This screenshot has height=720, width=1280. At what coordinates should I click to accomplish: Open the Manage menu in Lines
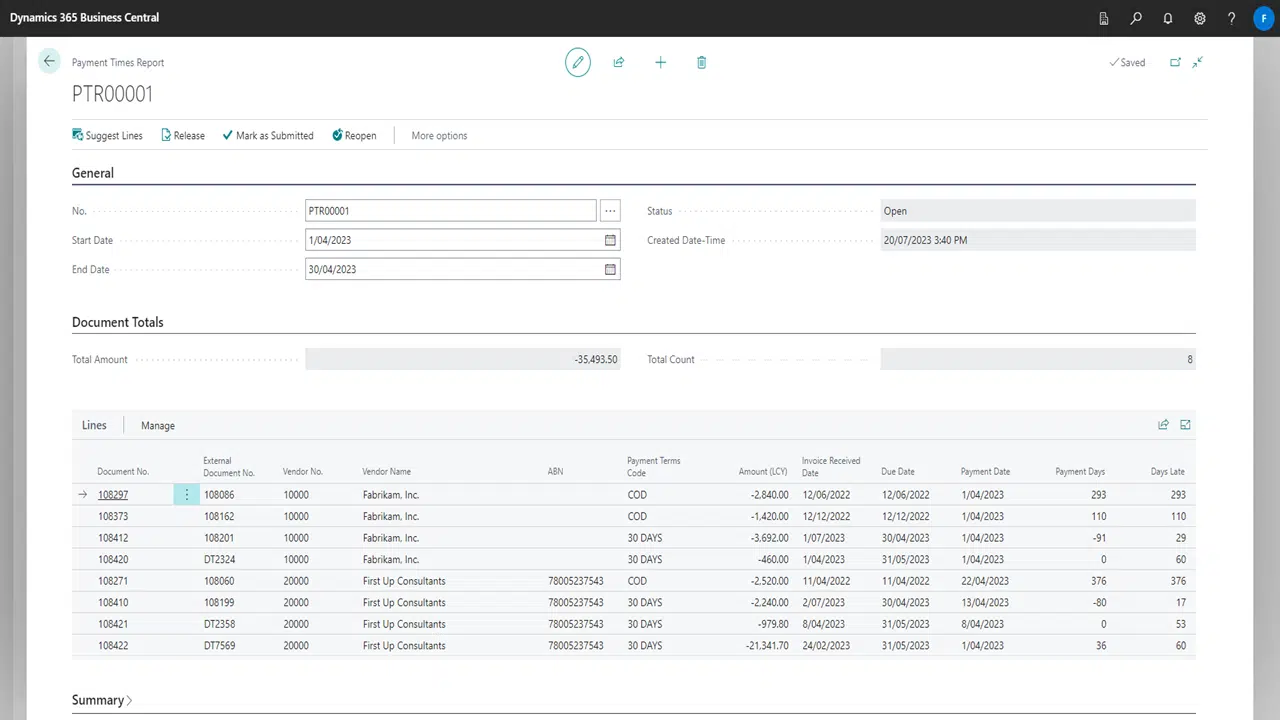tap(158, 425)
